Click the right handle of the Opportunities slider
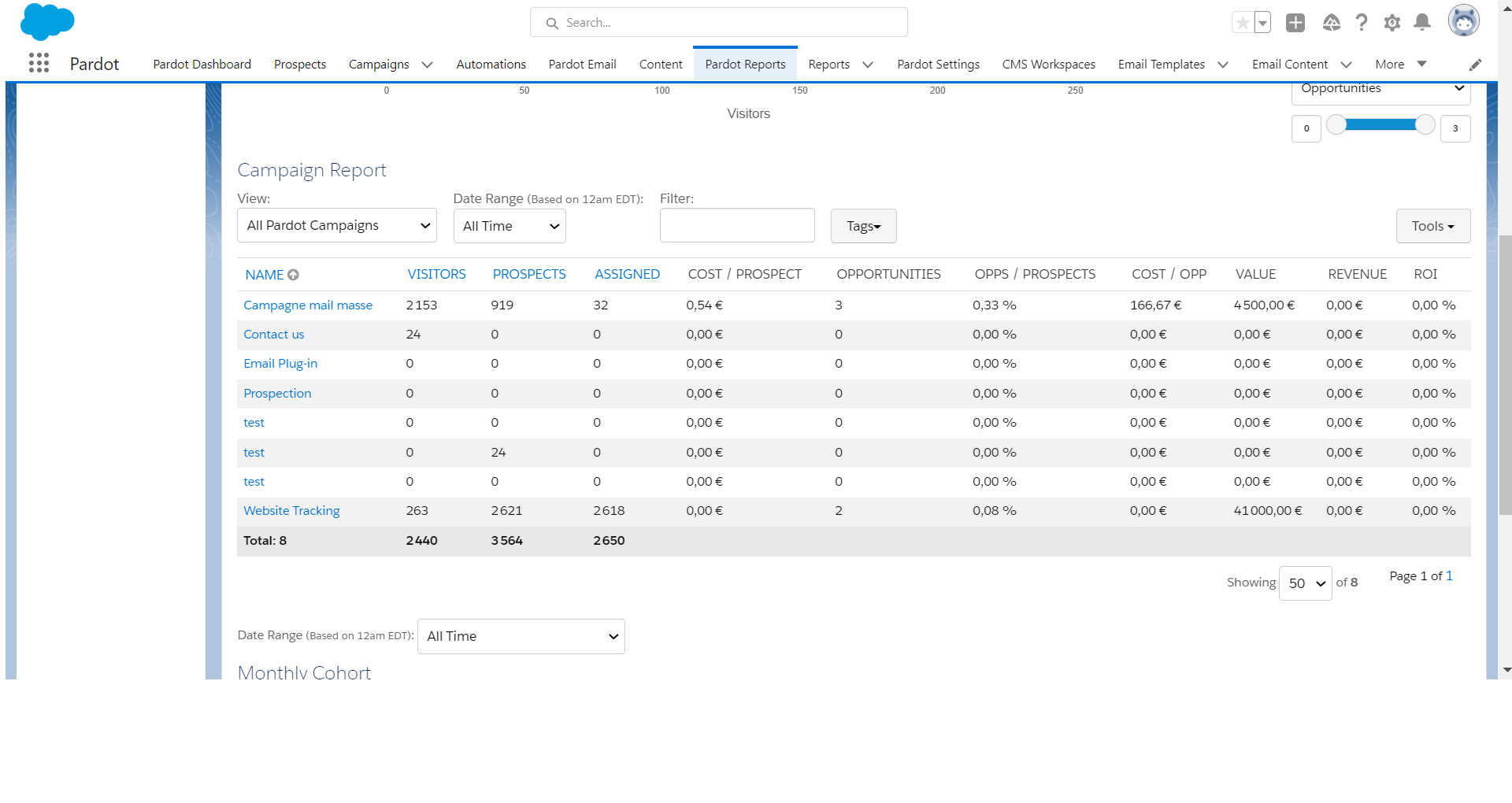The height and width of the screenshot is (803, 1512). (1425, 125)
